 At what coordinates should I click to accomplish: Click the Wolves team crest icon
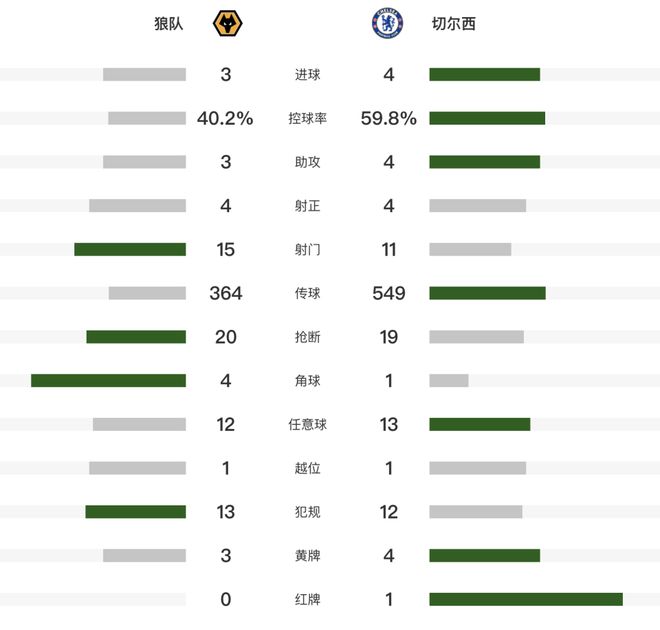[228, 23]
